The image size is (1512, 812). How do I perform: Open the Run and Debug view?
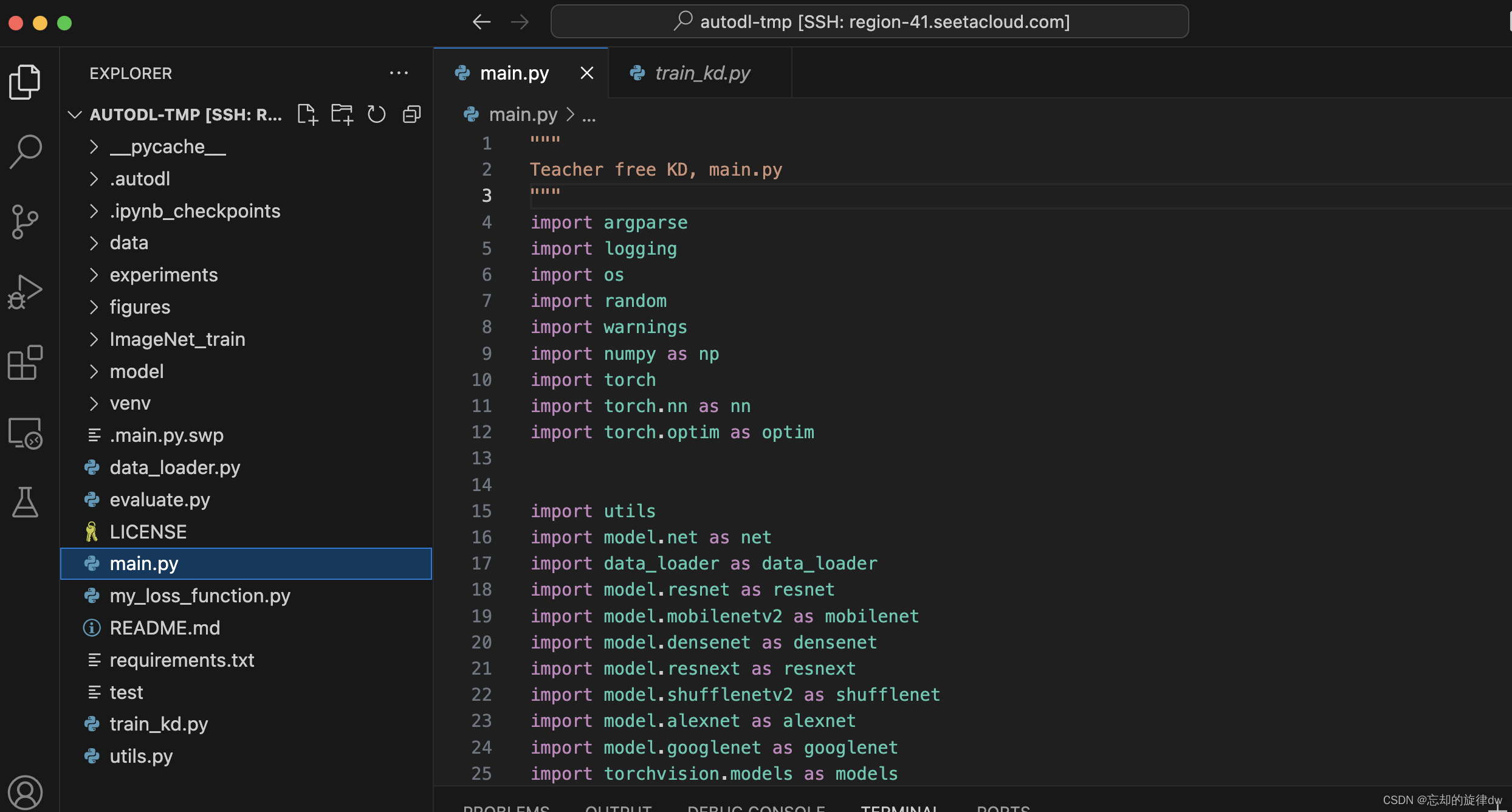click(26, 292)
